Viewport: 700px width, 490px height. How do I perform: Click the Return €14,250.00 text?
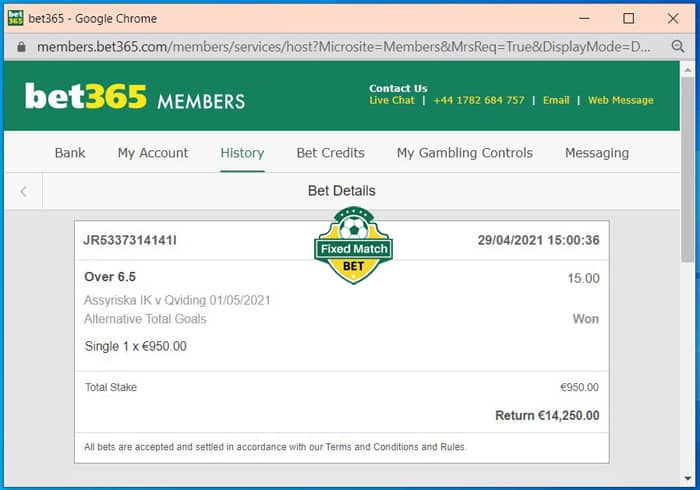(547, 416)
